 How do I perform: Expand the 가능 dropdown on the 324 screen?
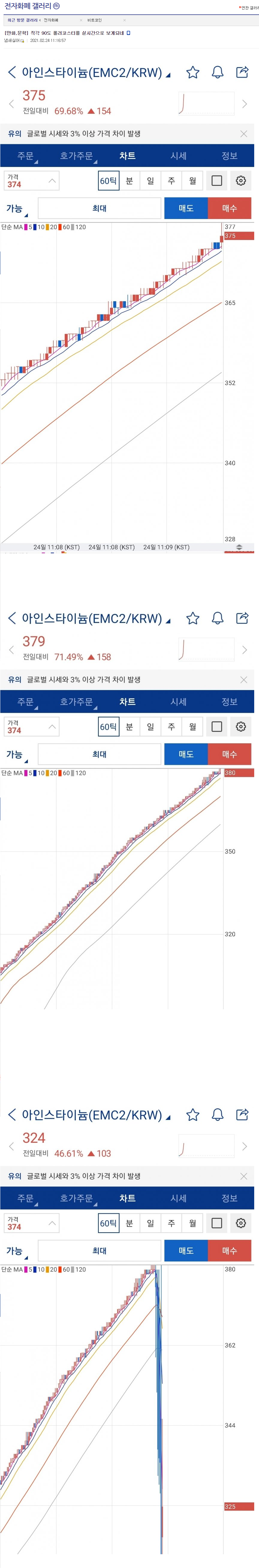pyautogui.click(x=17, y=1252)
